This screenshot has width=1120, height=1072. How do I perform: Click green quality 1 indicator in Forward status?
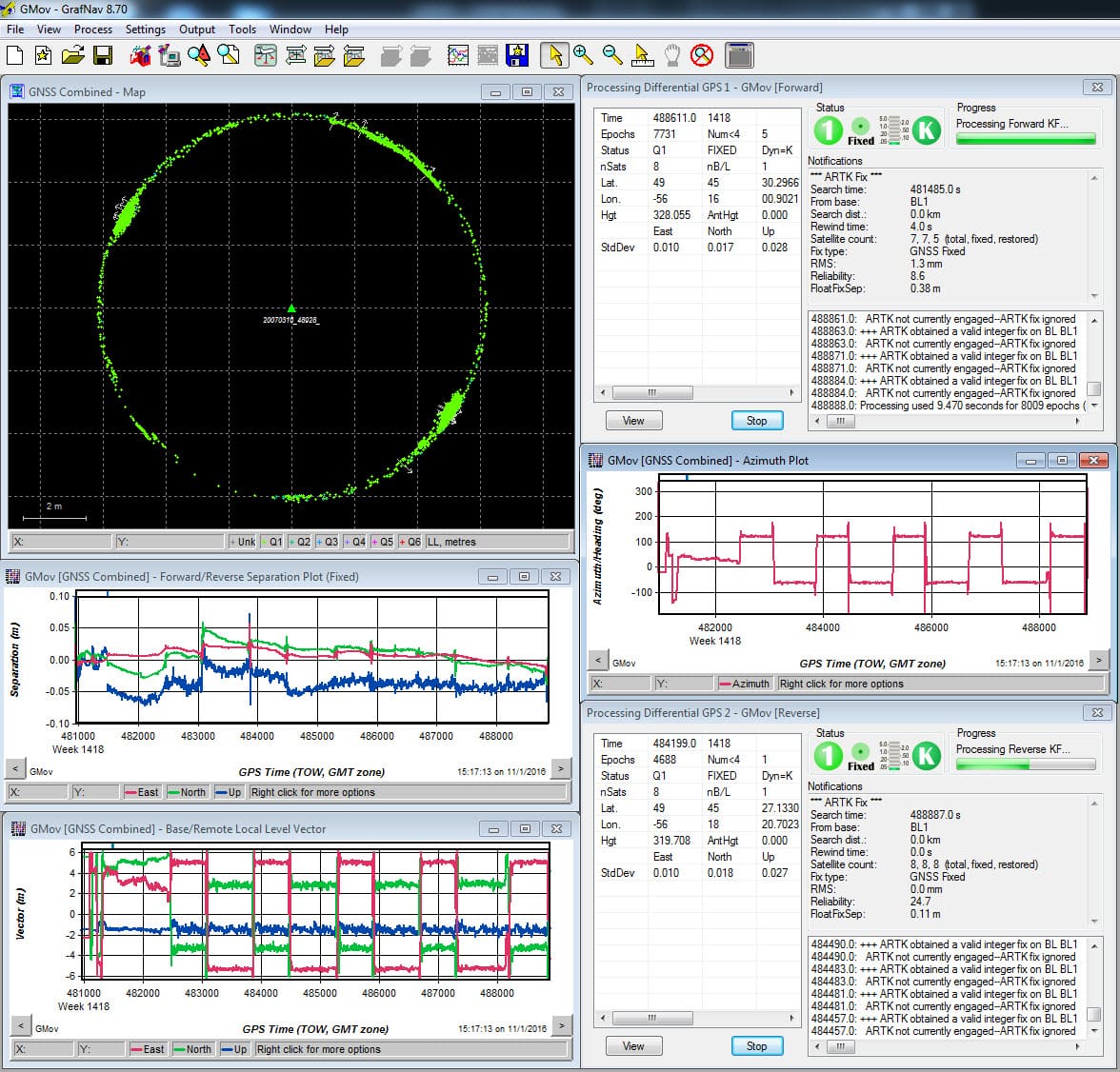click(829, 130)
